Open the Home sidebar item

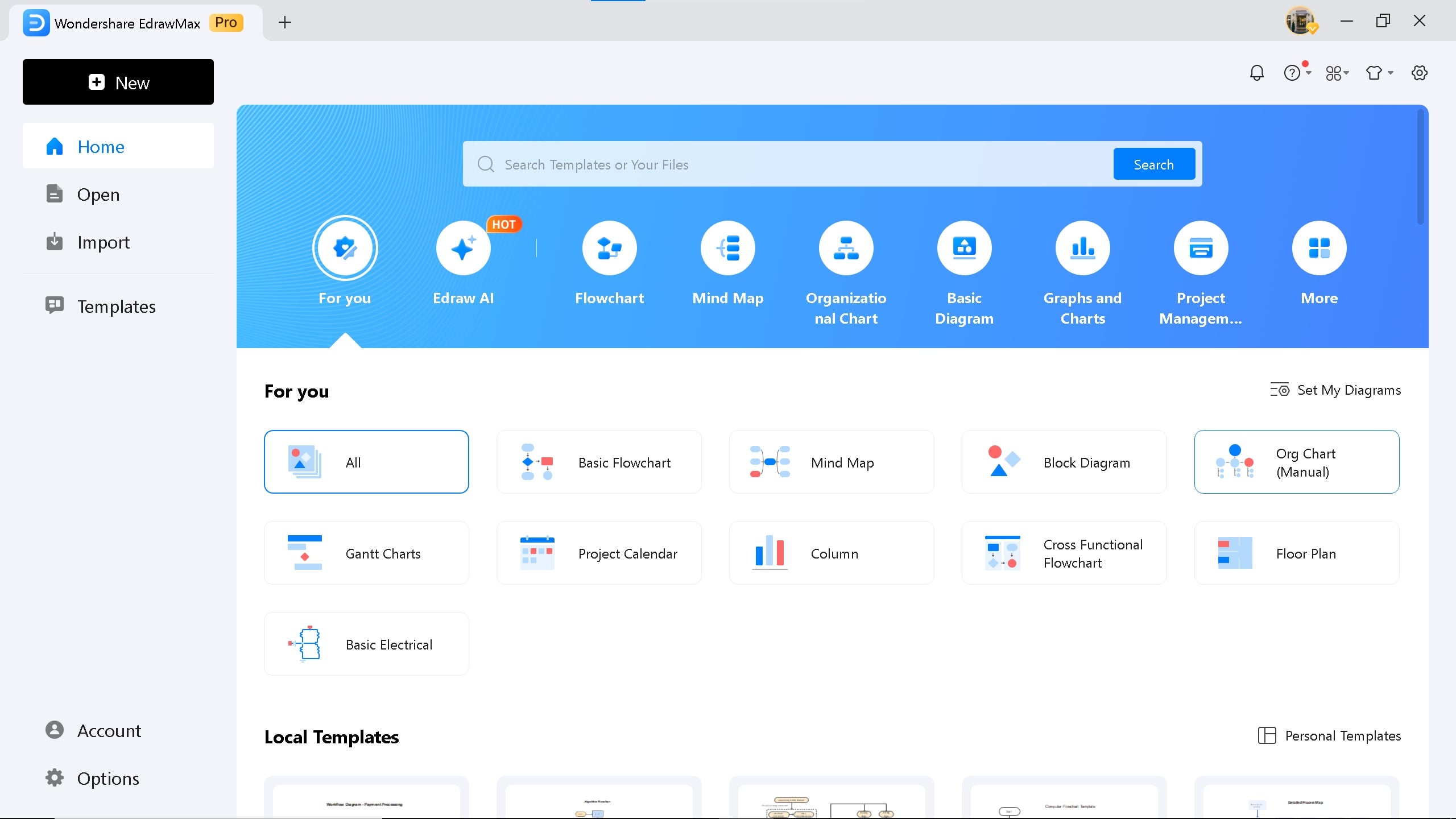(x=118, y=146)
